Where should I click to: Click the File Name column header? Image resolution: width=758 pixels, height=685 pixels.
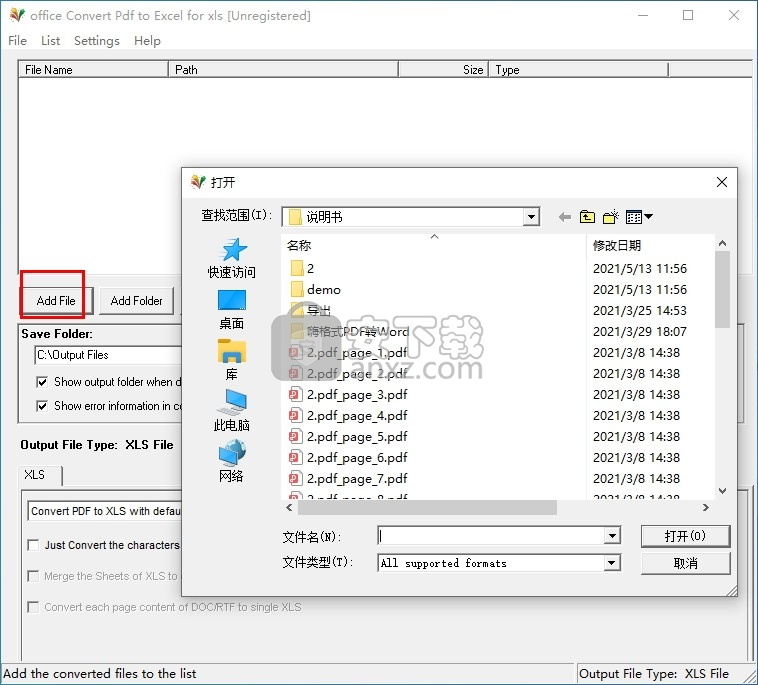point(93,70)
